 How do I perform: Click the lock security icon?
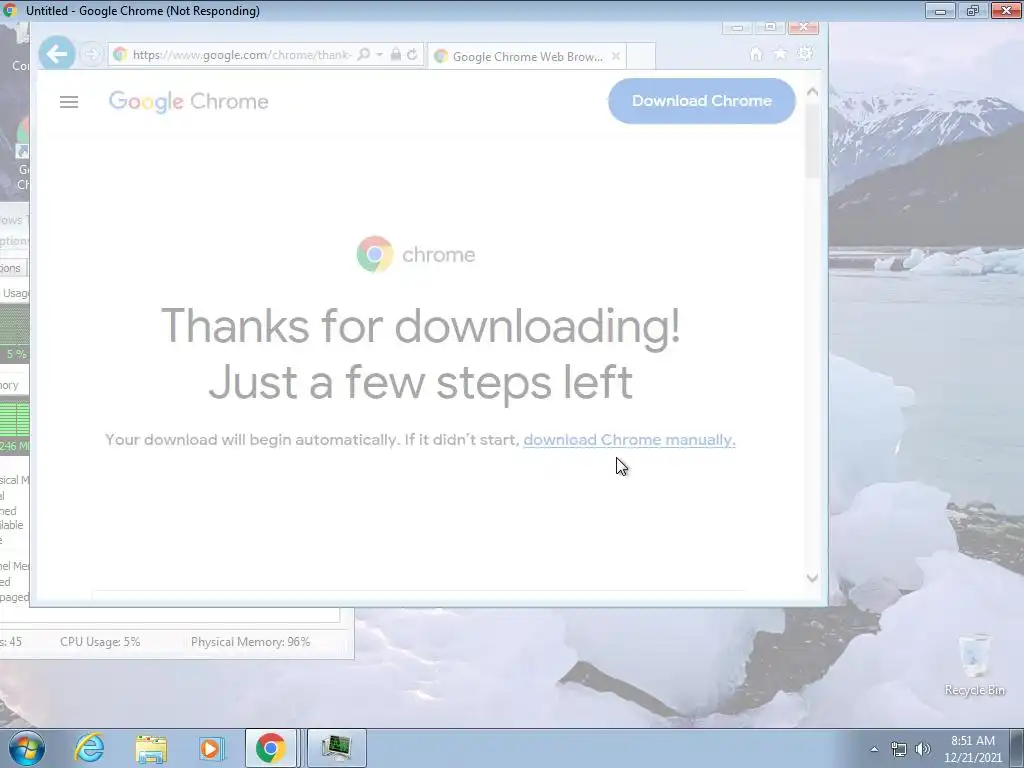coord(395,54)
